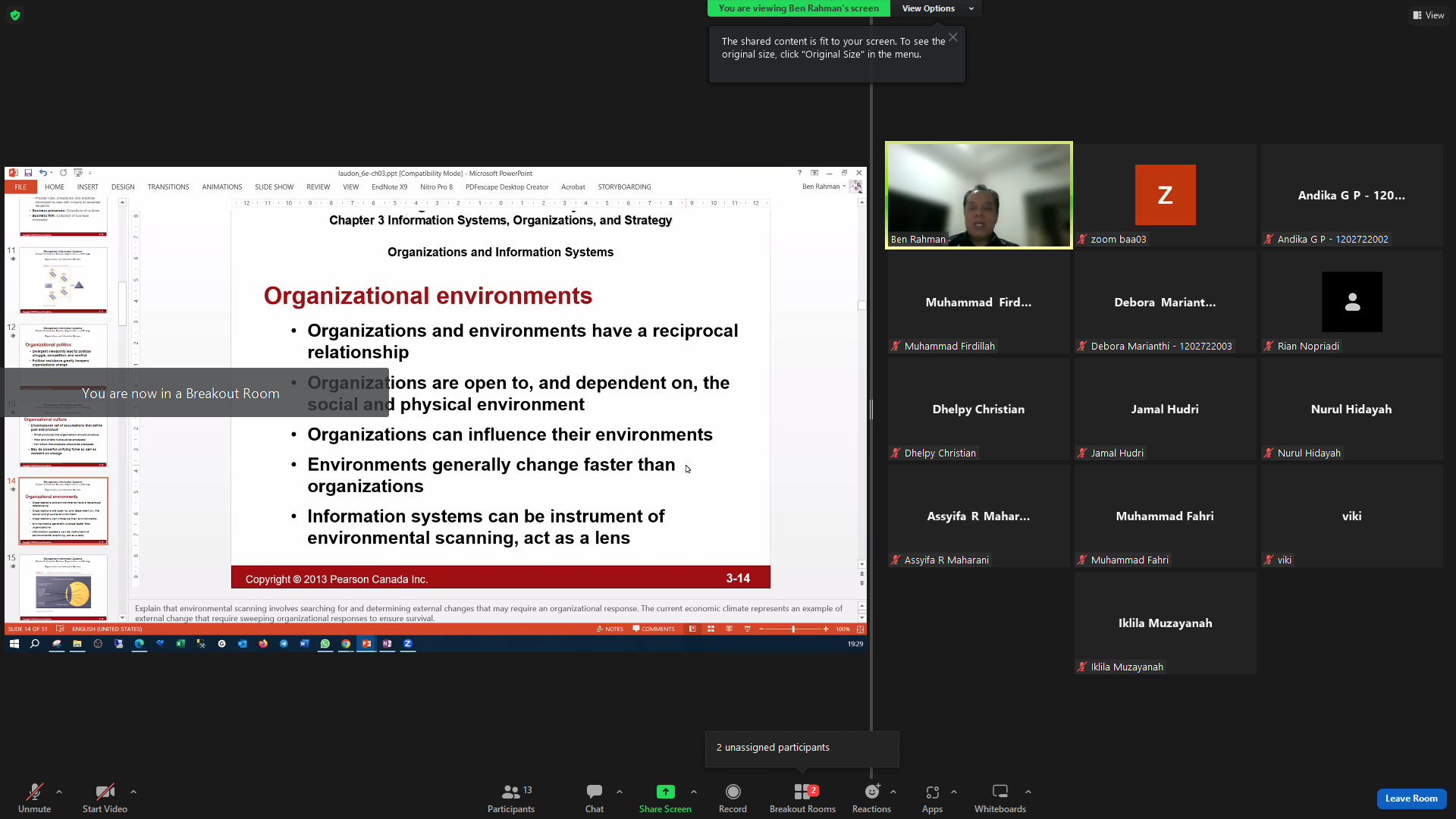The width and height of the screenshot is (1456, 819).
Task: Open the Reactions menu
Action: click(871, 798)
